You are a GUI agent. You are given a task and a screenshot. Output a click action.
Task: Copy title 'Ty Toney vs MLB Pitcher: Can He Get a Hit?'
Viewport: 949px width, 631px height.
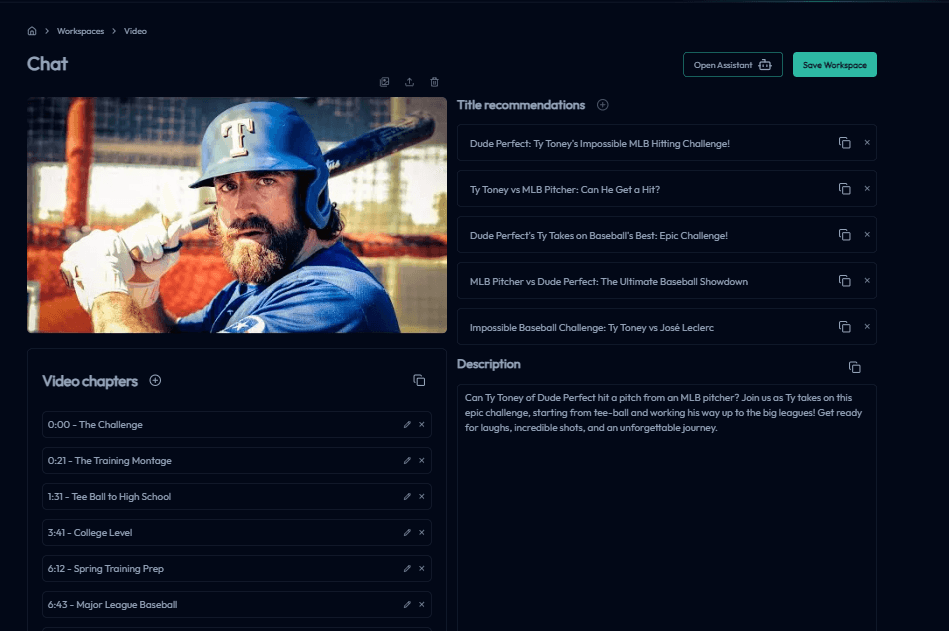[x=844, y=189]
